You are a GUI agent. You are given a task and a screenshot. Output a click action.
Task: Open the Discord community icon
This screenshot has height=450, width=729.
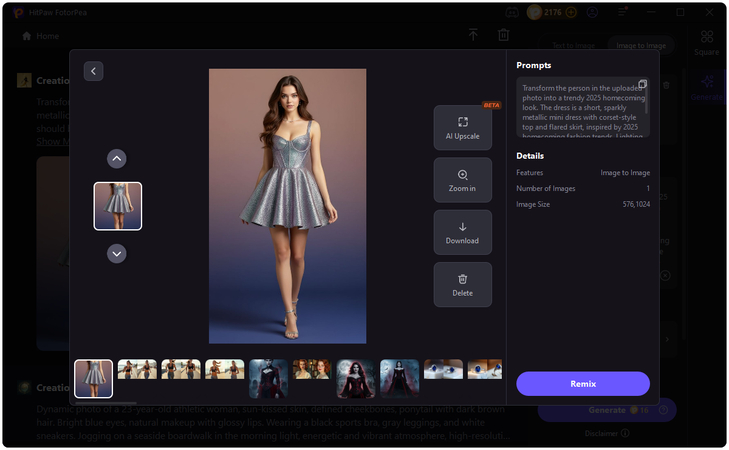513,12
